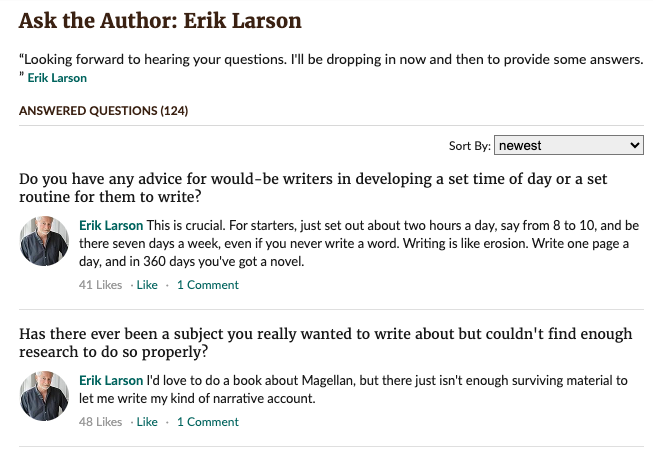Open the question about not finding enough research

point(326,342)
